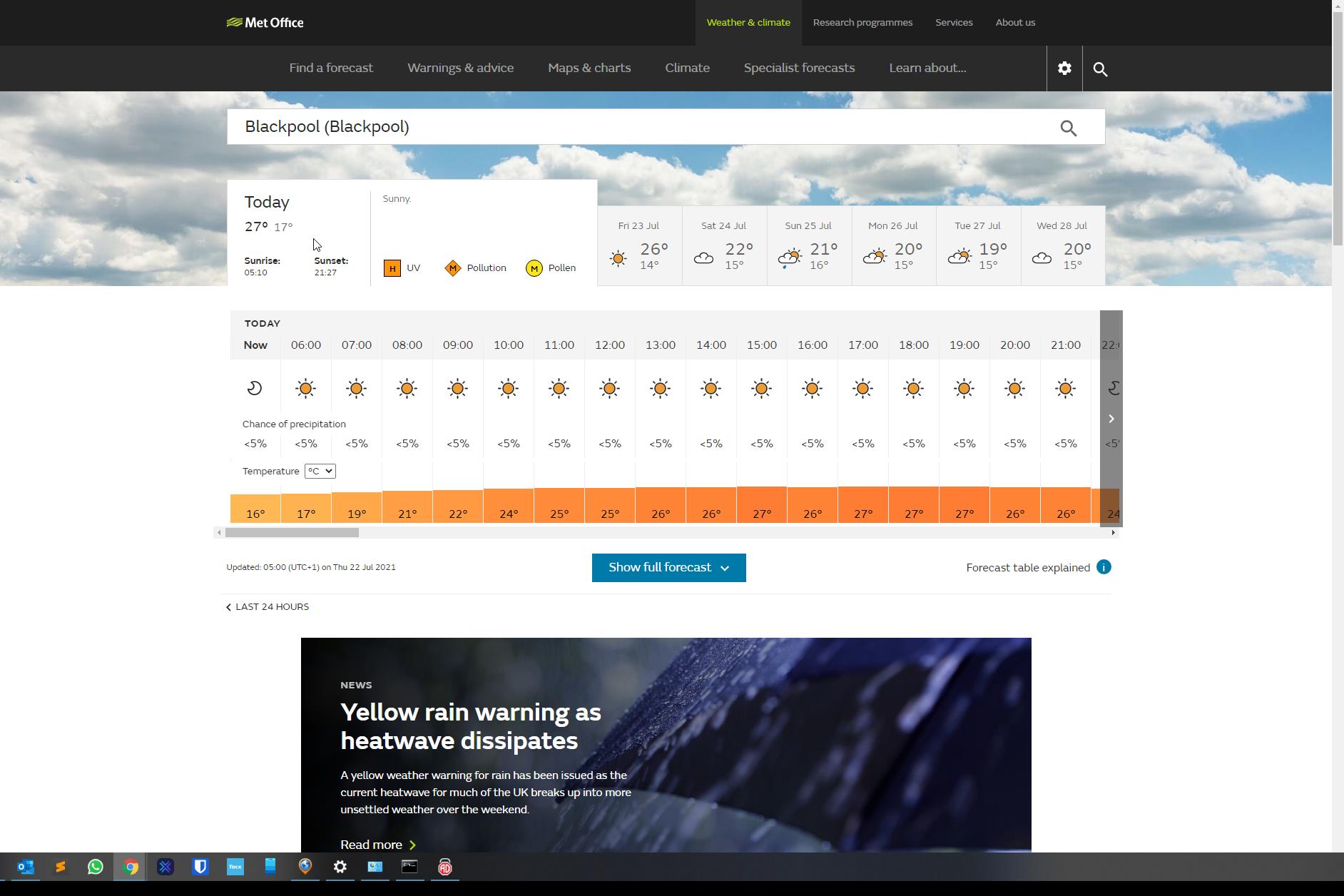Switch to Research programmes tab
1344x896 pixels.
pyautogui.click(x=862, y=23)
